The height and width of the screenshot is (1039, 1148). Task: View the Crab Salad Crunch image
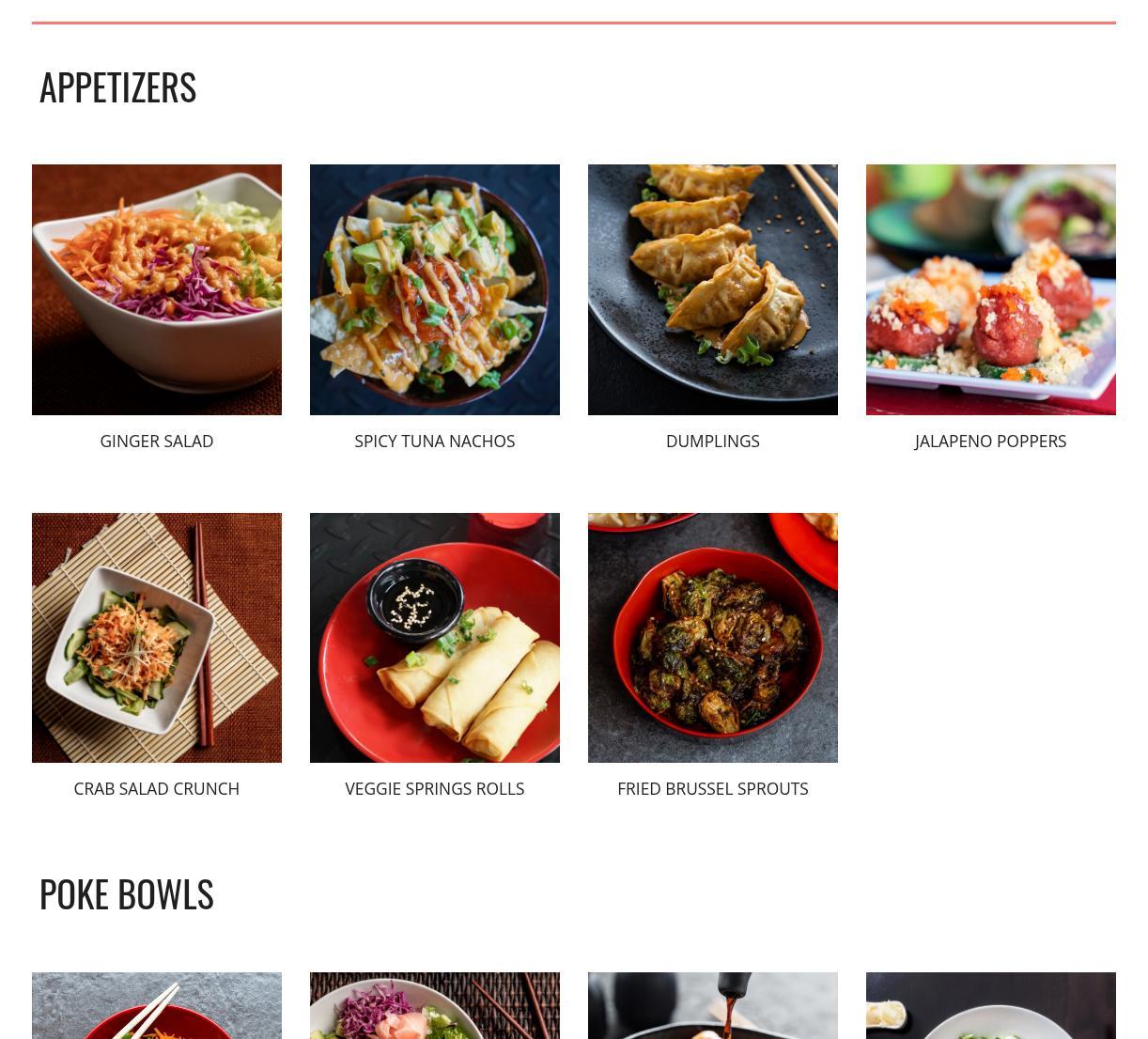click(x=157, y=638)
